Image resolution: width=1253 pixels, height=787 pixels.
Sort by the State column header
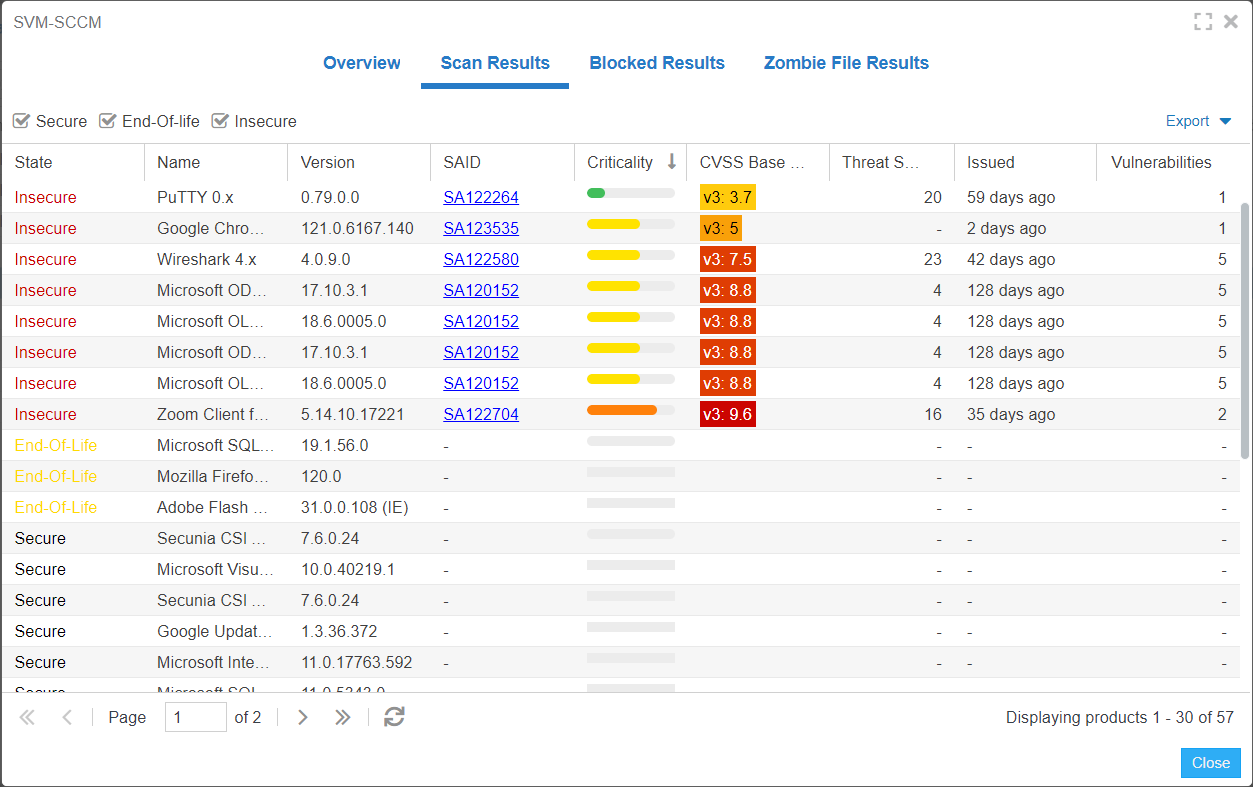click(34, 162)
